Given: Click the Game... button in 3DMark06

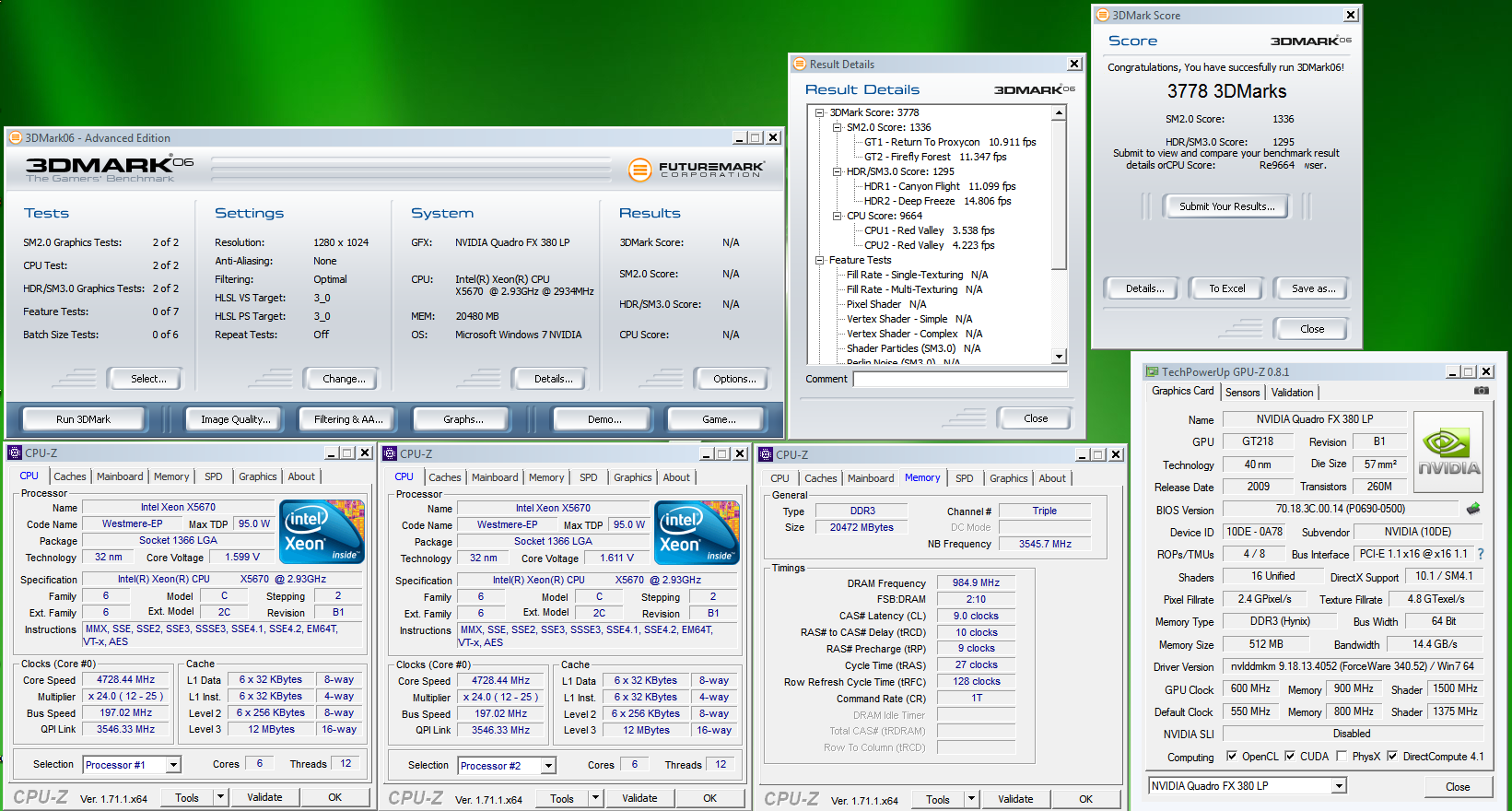Looking at the screenshot, I should 719,419.
